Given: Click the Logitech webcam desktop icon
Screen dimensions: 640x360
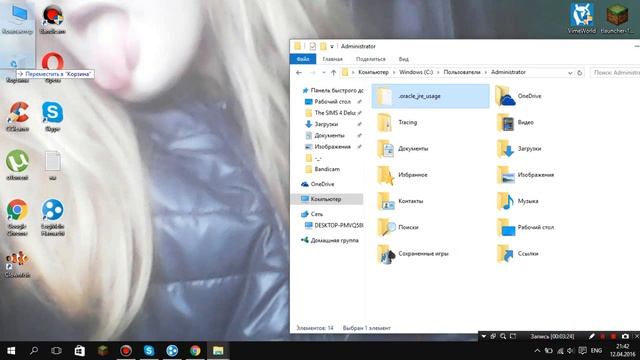Looking at the screenshot, I should pyautogui.click(x=53, y=217).
